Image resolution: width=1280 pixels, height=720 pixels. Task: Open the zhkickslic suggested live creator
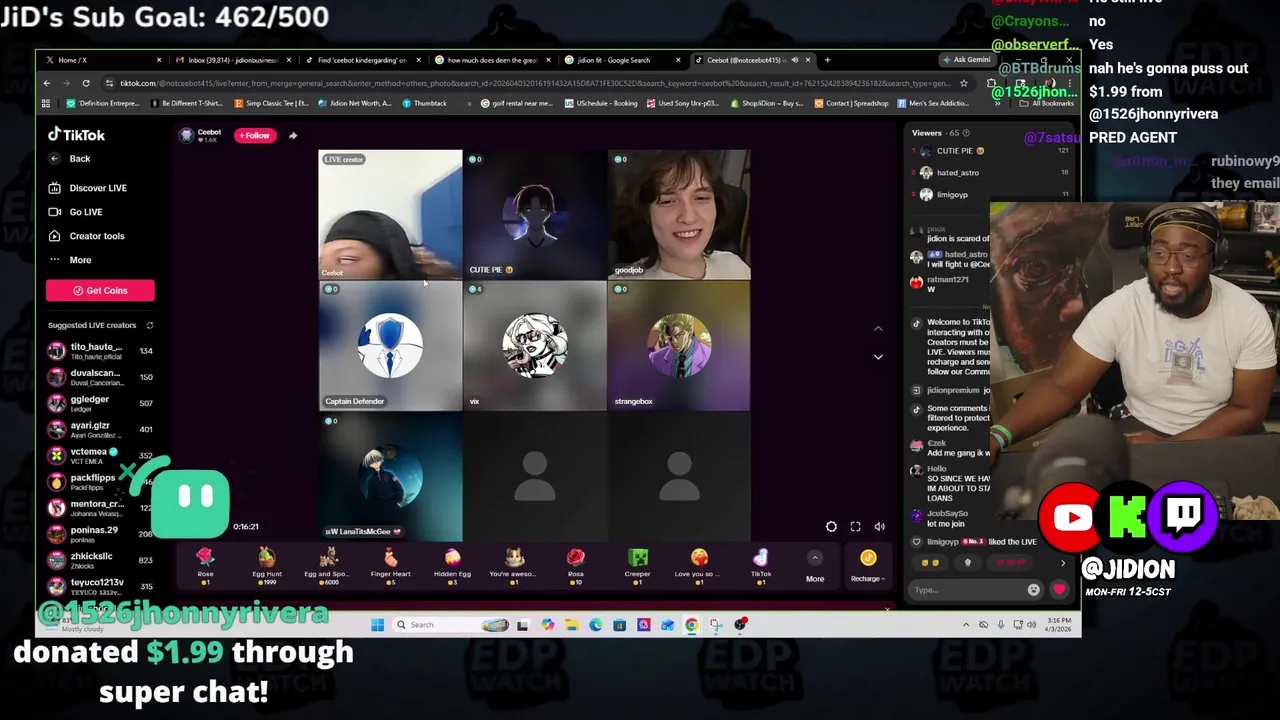[x=100, y=560]
